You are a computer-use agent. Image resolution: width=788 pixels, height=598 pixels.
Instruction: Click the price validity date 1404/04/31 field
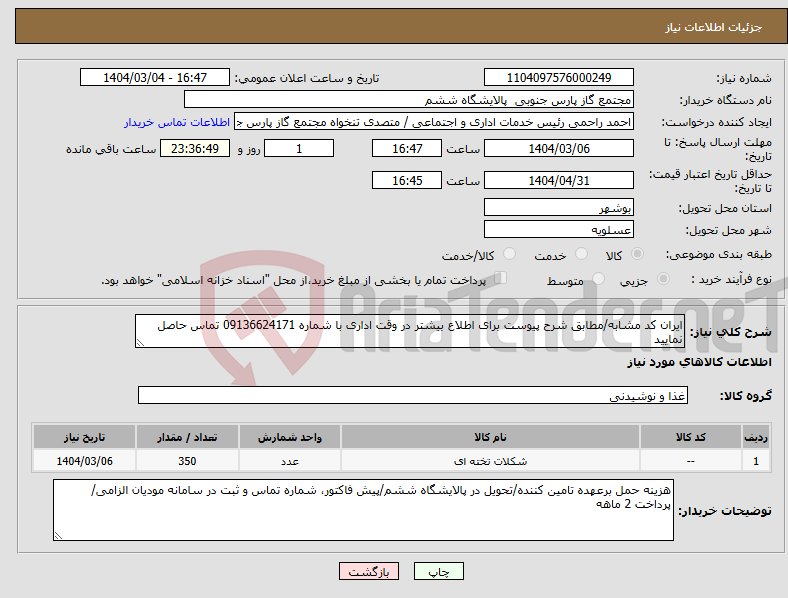558,180
